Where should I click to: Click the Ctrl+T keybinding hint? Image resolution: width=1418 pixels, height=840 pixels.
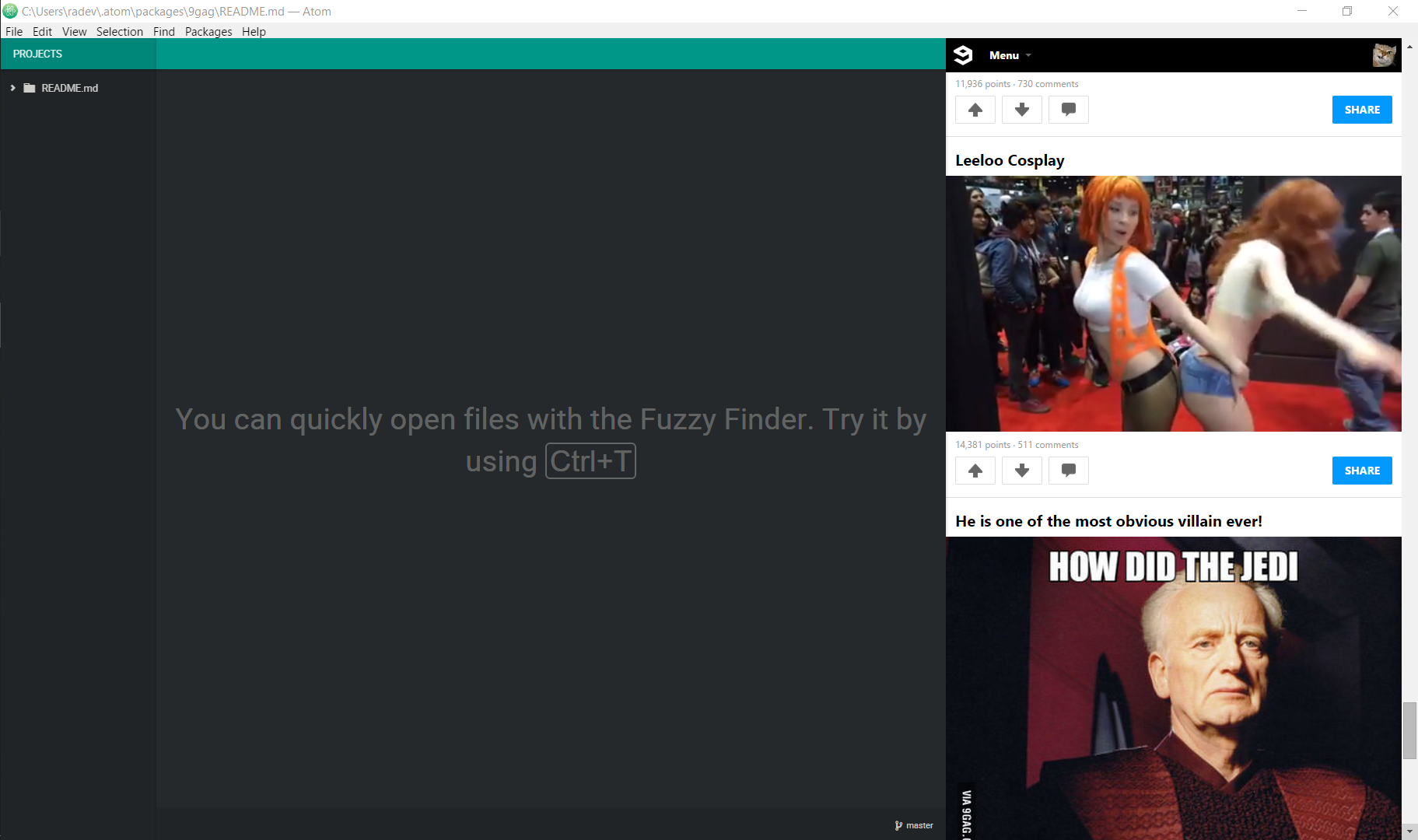click(590, 461)
